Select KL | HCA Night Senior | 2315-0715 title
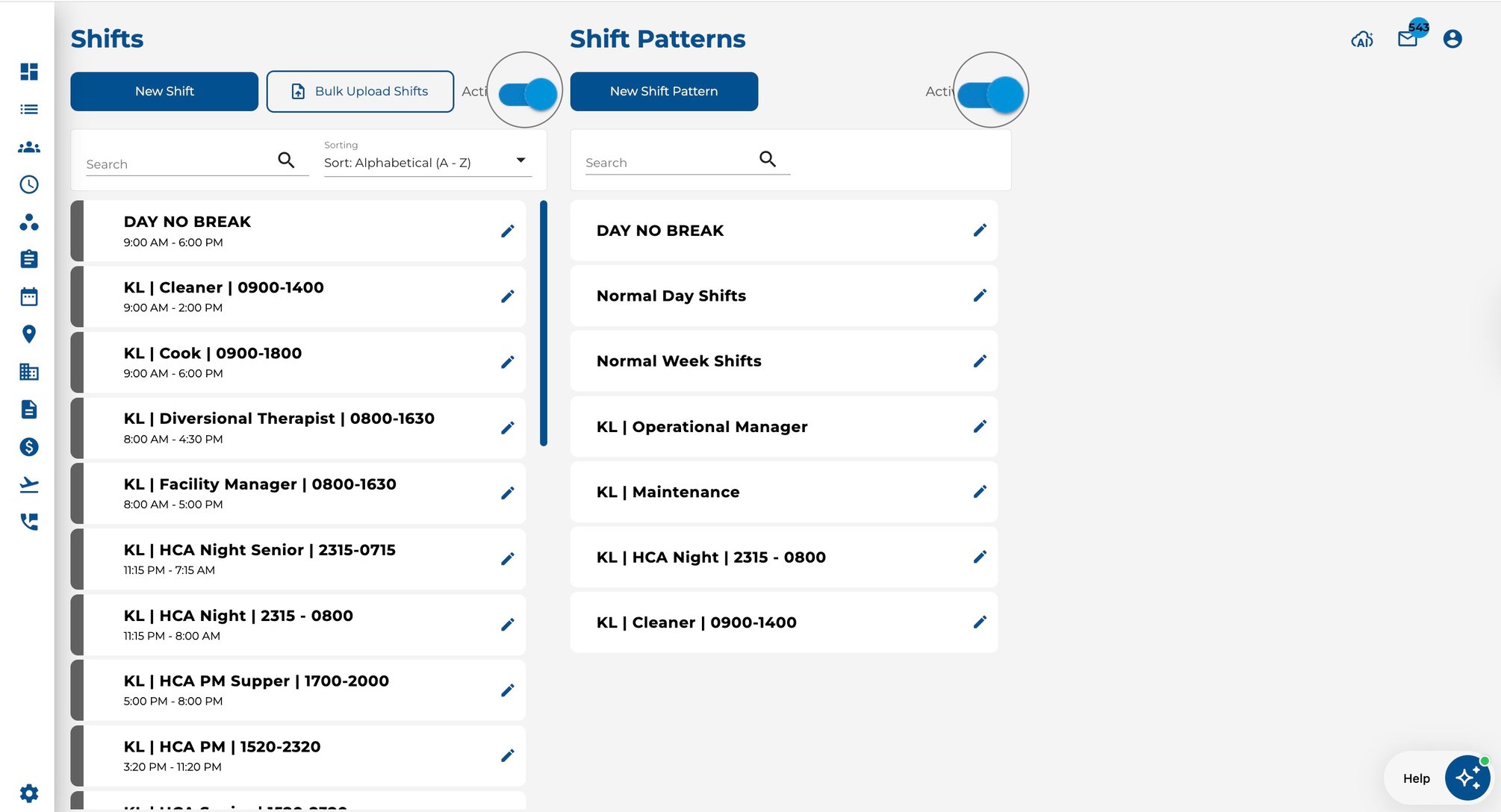1501x812 pixels. 260,550
